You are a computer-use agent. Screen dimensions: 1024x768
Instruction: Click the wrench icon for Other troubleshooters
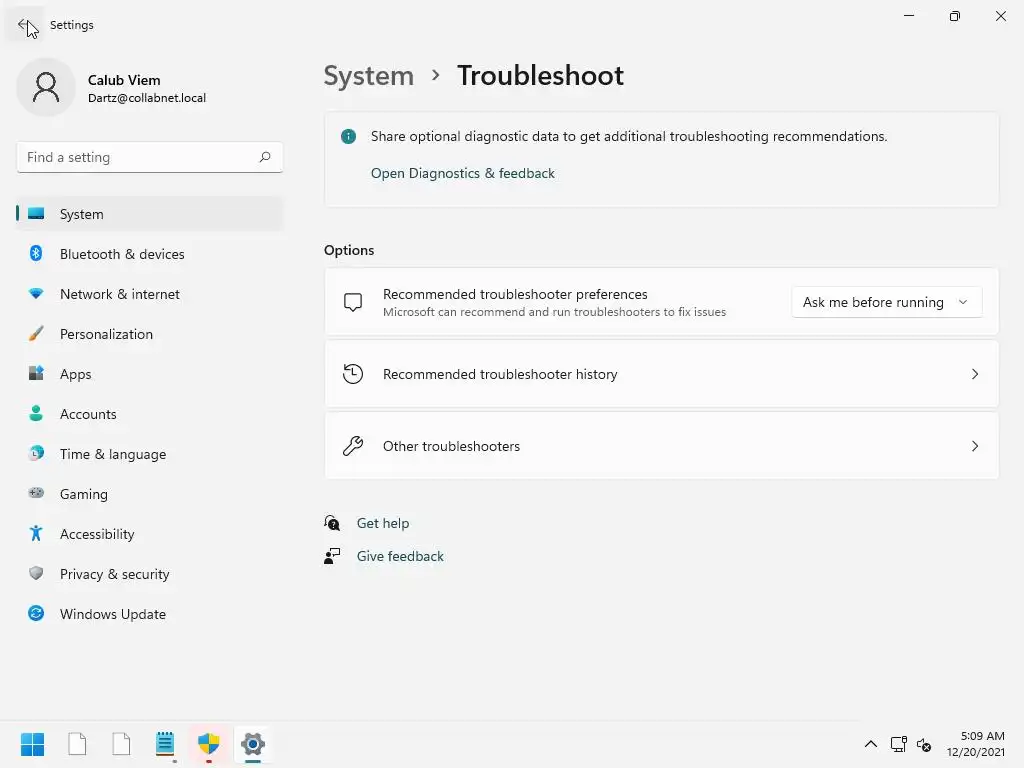pos(353,446)
